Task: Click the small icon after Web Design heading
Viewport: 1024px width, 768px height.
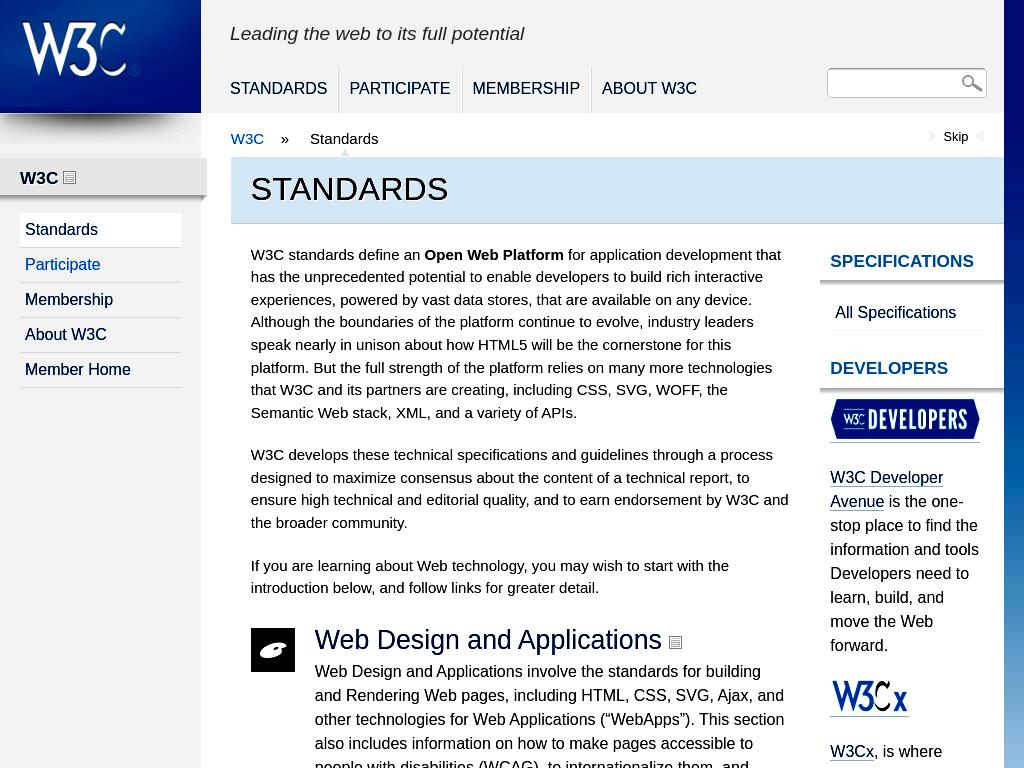Action: point(676,643)
